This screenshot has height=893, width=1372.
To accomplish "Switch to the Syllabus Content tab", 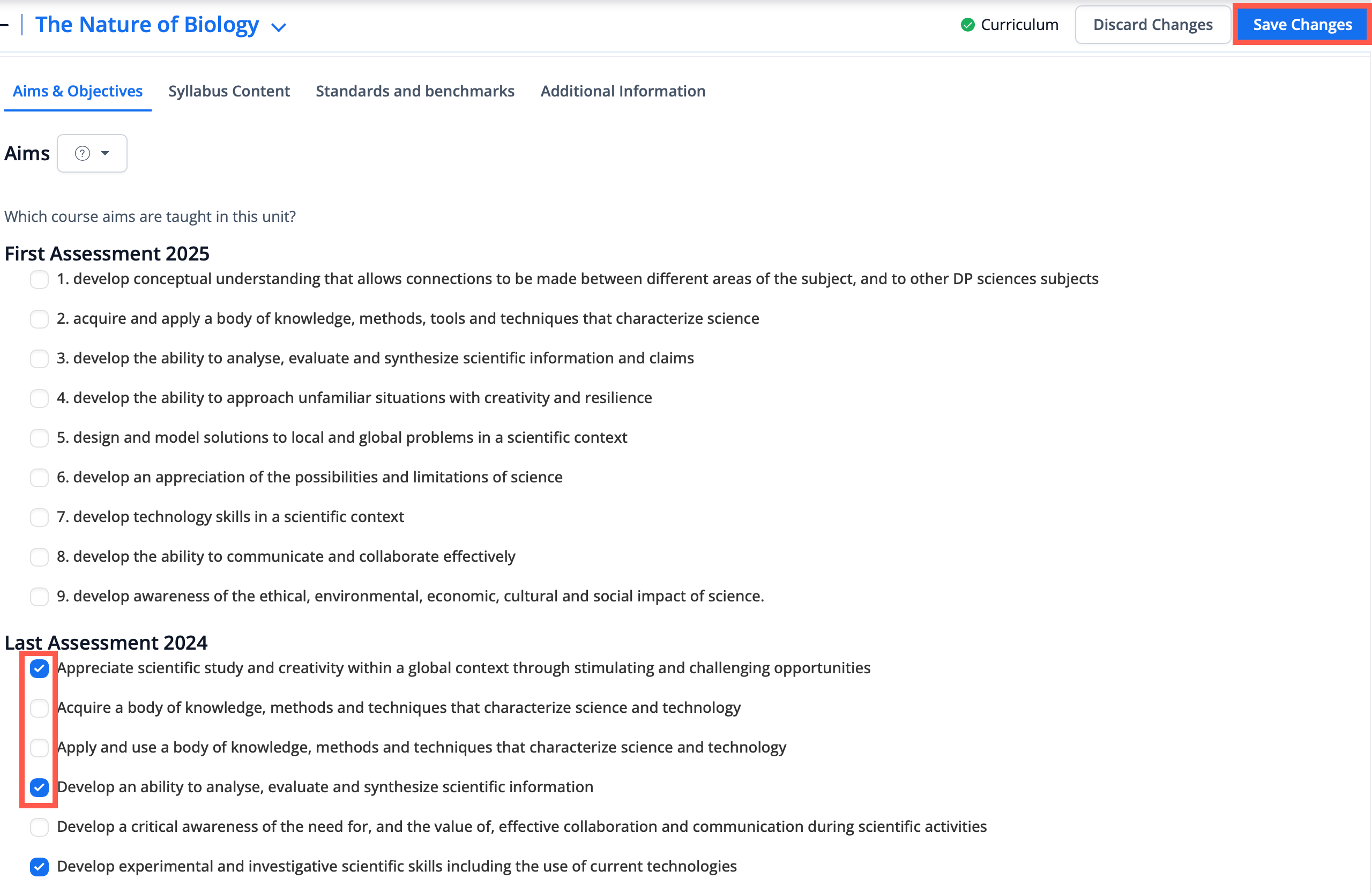I will [229, 91].
